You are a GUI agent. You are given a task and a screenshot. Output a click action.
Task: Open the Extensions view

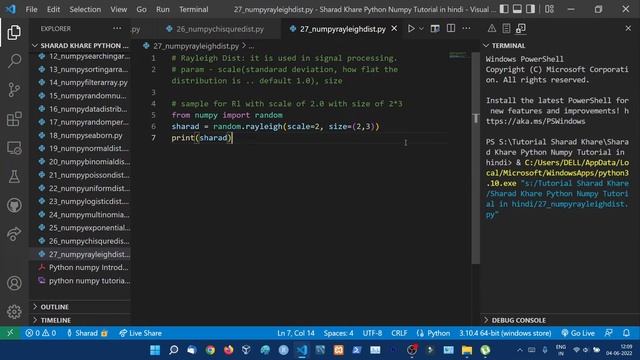[14, 119]
